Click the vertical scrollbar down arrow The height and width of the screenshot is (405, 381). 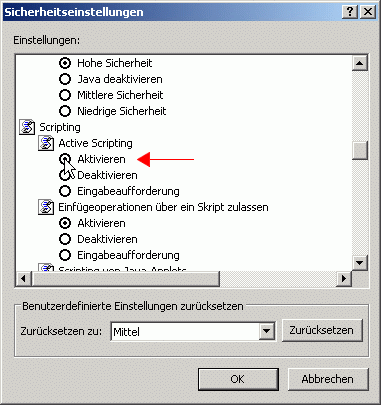(360, 263)
